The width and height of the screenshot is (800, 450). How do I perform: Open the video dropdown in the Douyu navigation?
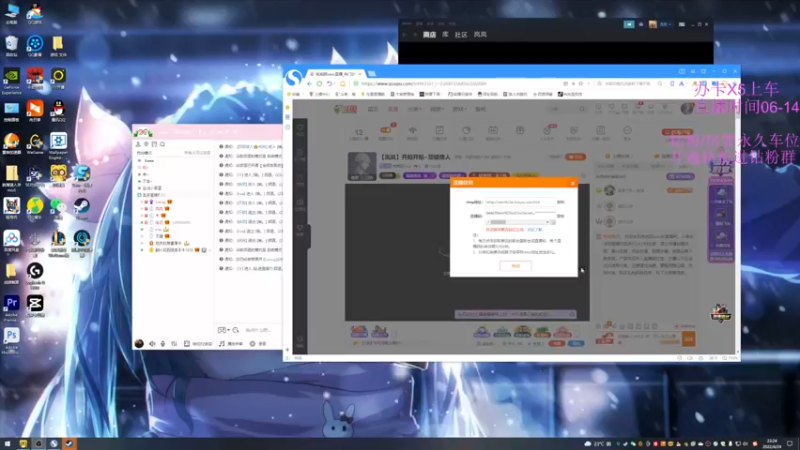(437, 109)
